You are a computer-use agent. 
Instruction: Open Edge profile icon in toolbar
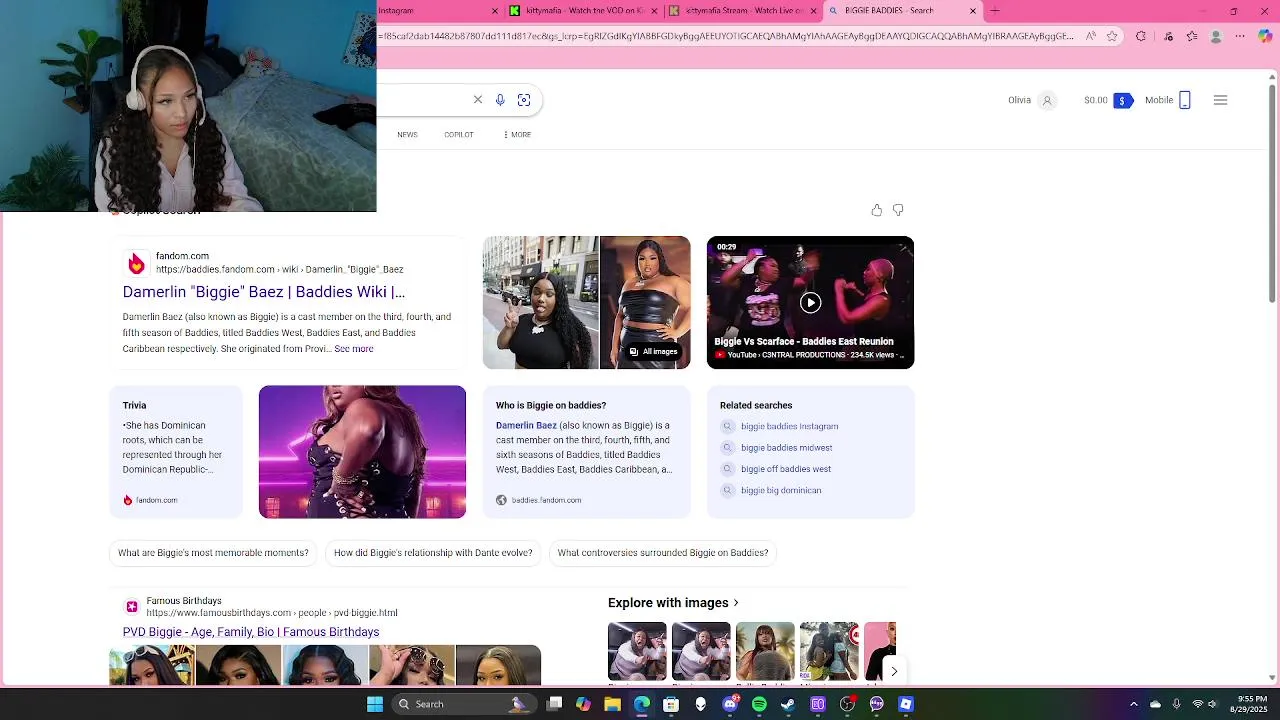(x=1216, y=36)
